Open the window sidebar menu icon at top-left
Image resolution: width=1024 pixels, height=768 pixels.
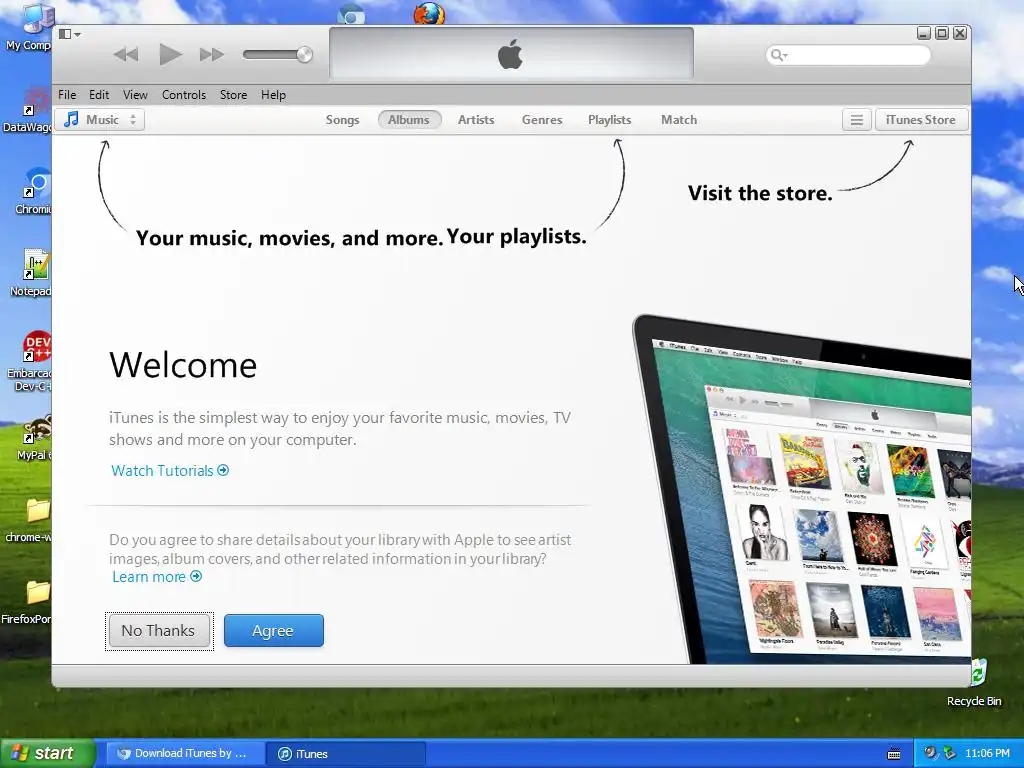click(69, 34)
